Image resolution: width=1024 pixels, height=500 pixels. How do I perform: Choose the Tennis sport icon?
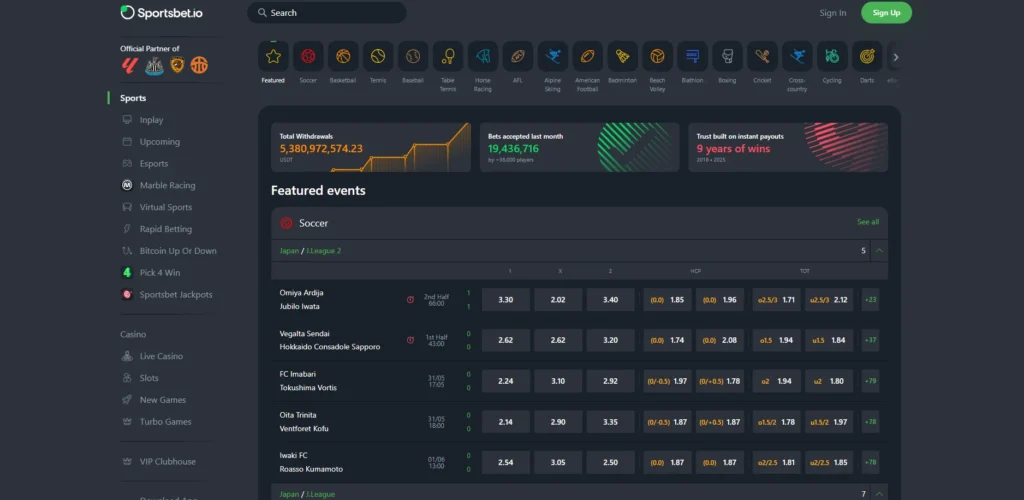tap(378, 57)
